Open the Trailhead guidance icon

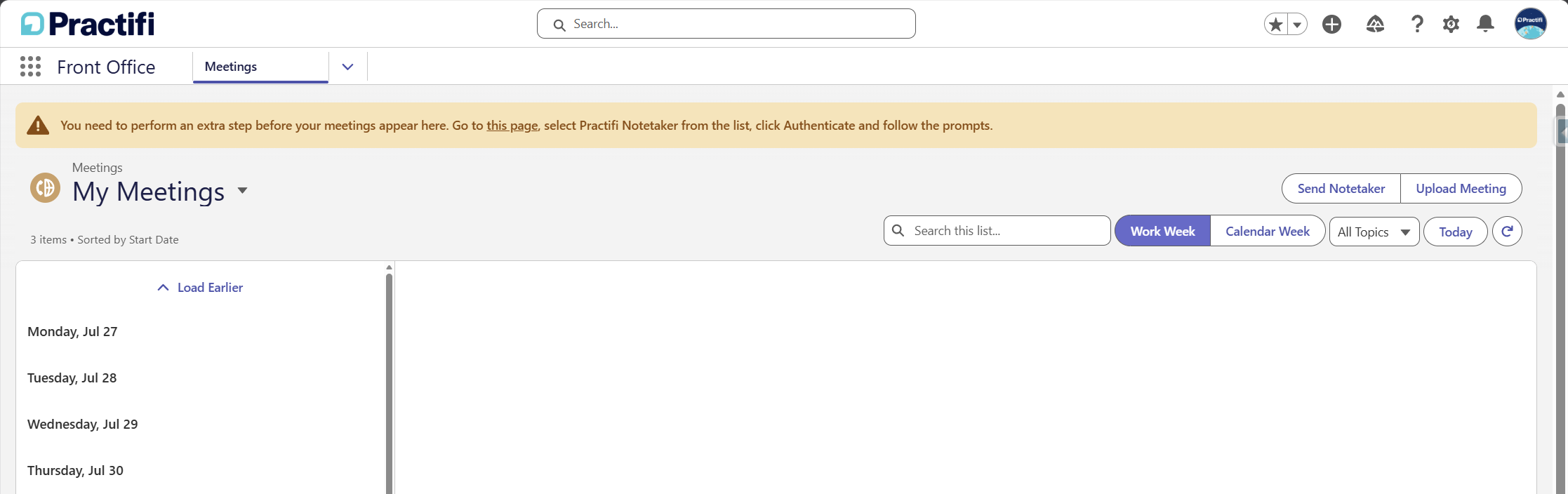click(1375, 25)
